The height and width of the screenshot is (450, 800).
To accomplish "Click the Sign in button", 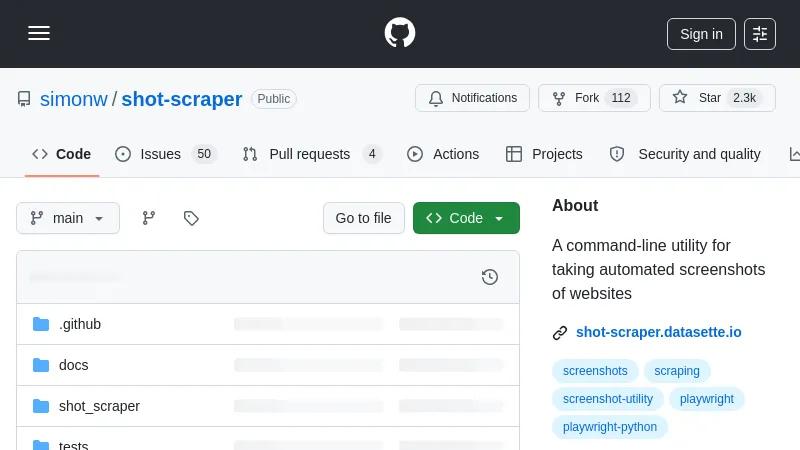I will [x=701, y=33].
